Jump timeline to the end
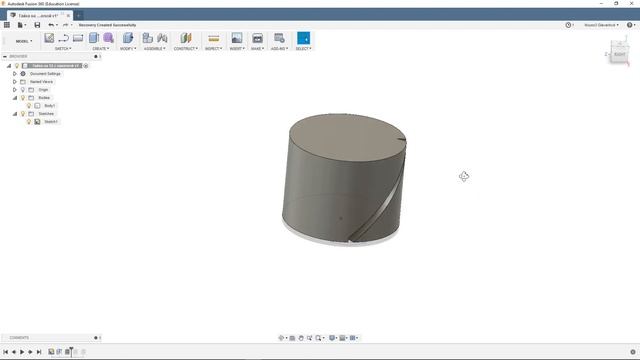This screenshot has height=360, width=640. [x=39, y=352]
